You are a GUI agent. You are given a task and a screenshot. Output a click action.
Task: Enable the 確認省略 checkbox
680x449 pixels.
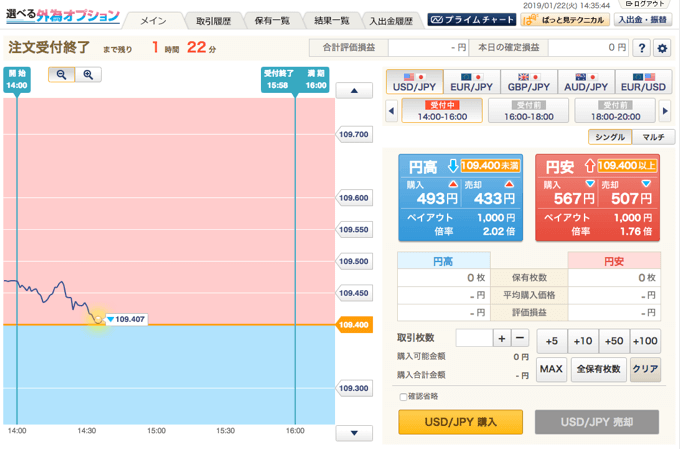coord(403,397)
